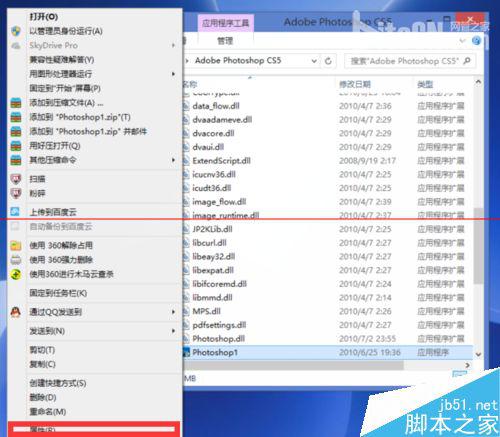Screen dimensions: 500x437
Task: Click the horizontal scrollbar thumb under the list
Action: 294,366
